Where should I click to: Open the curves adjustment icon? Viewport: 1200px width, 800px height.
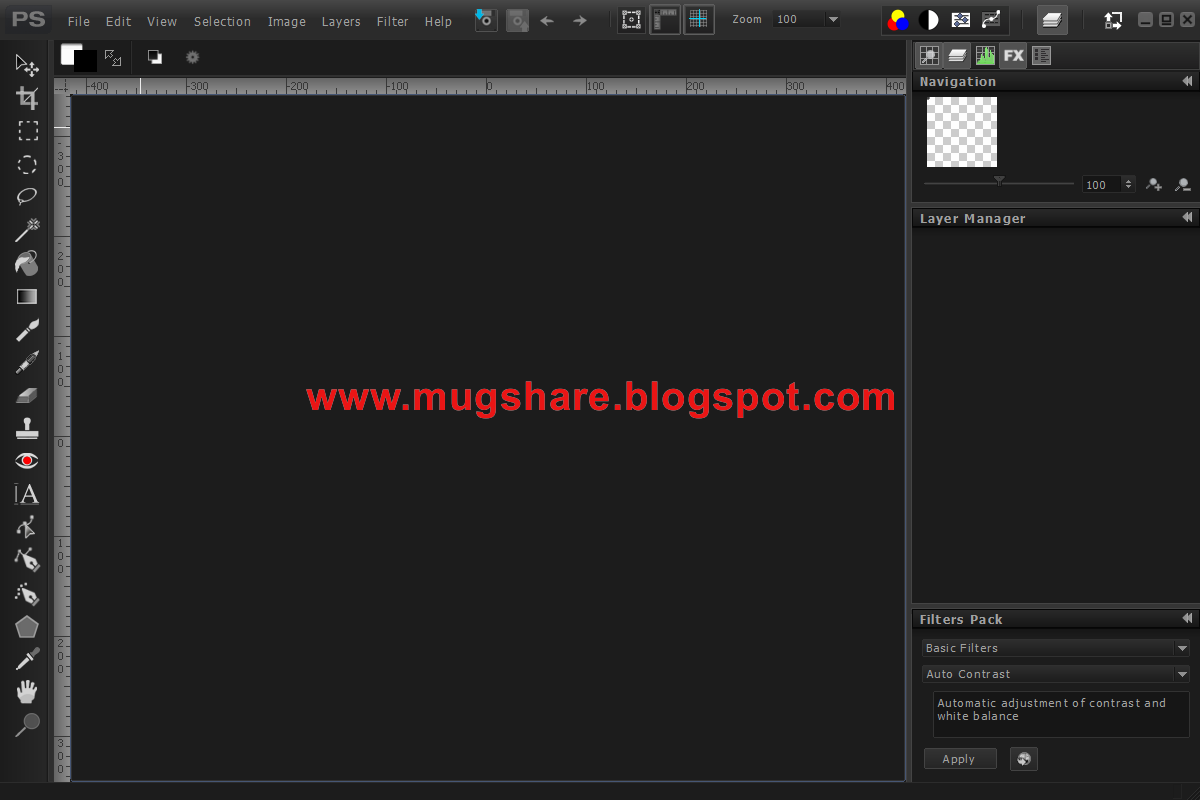(991, 20)
